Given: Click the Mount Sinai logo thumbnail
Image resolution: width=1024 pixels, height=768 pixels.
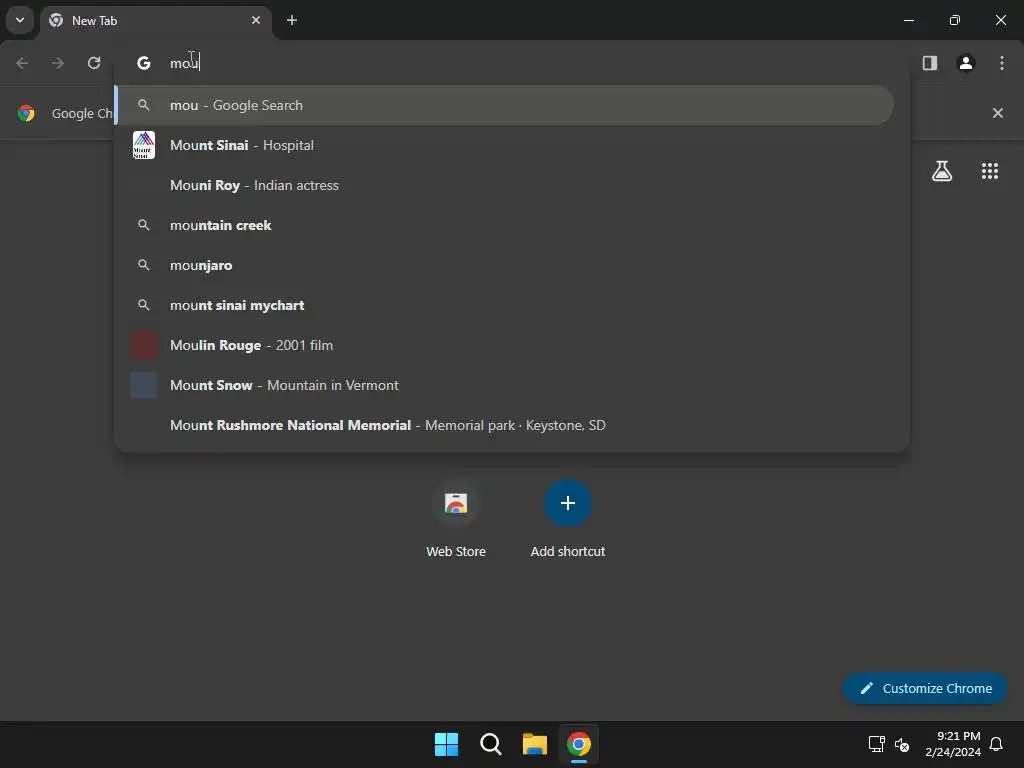Looking at the screenshot, I should pyautogui.click(x=144, y=145).
